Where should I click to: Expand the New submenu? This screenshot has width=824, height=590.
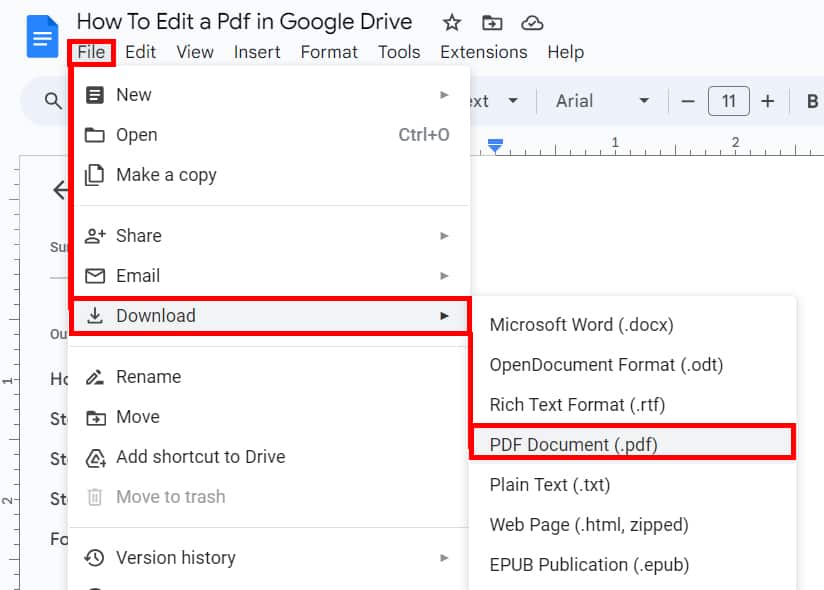click(269, 95)
